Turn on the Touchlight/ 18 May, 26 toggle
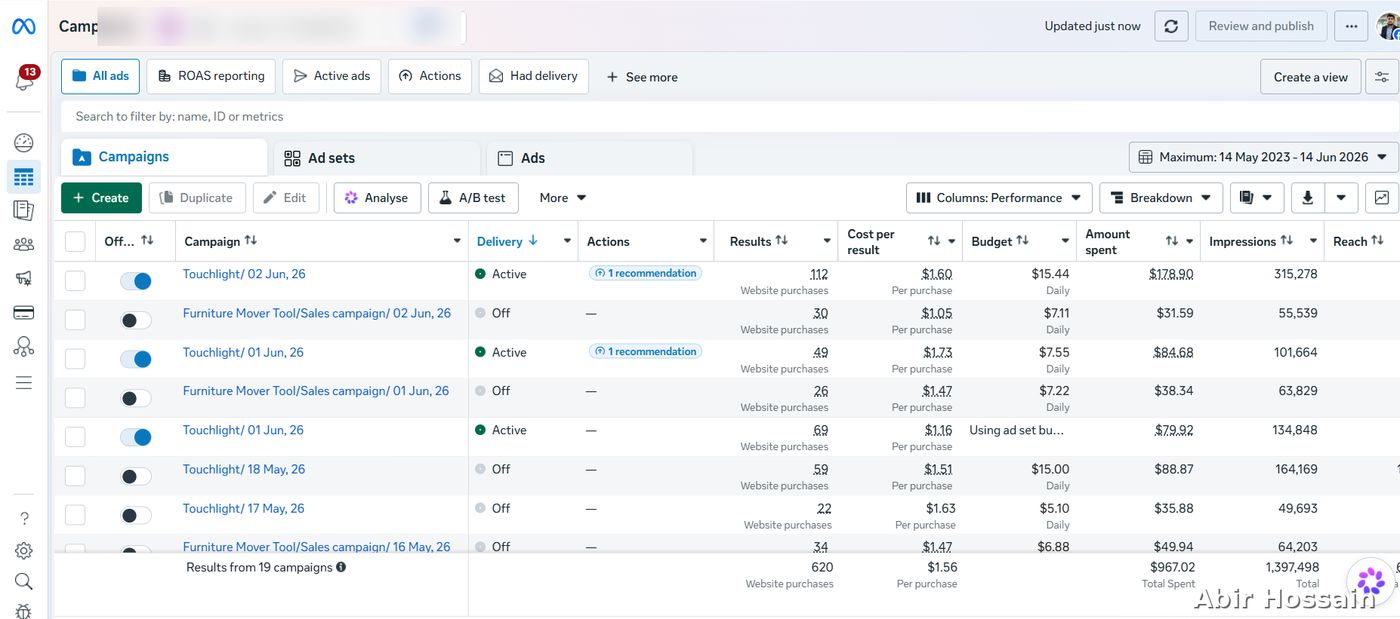Screen dimensions: 1400x619 [136, 476]
